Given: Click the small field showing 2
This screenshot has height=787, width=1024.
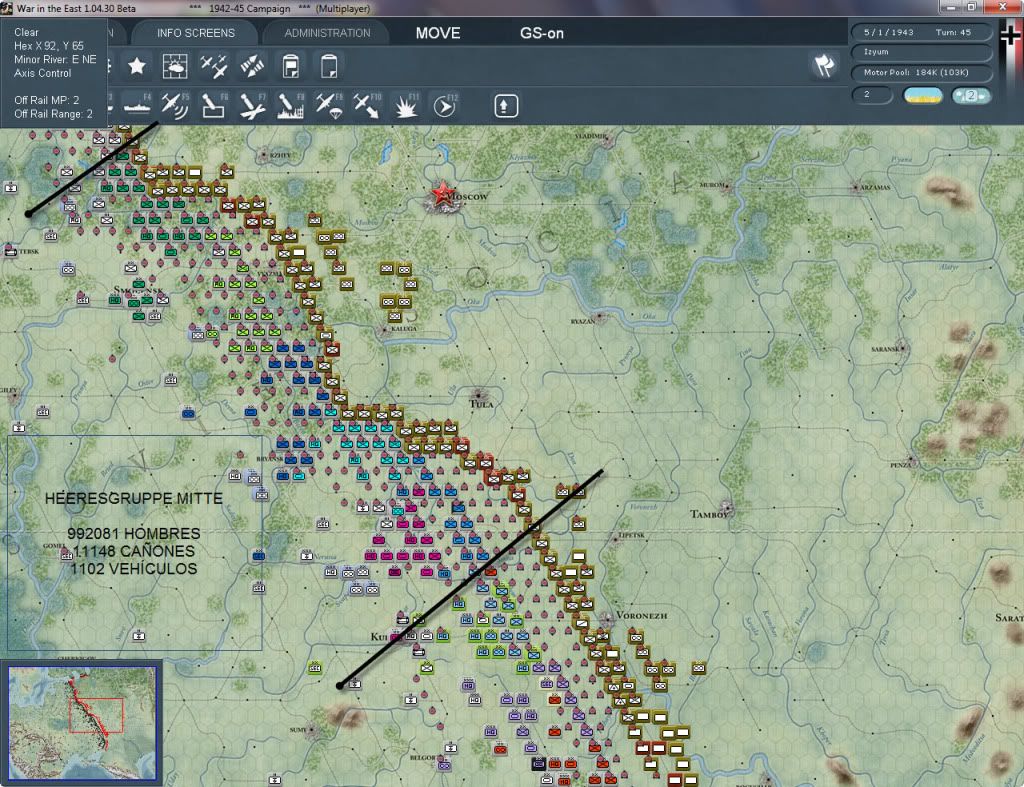Looking at the screenshot, I should [872, 95].
